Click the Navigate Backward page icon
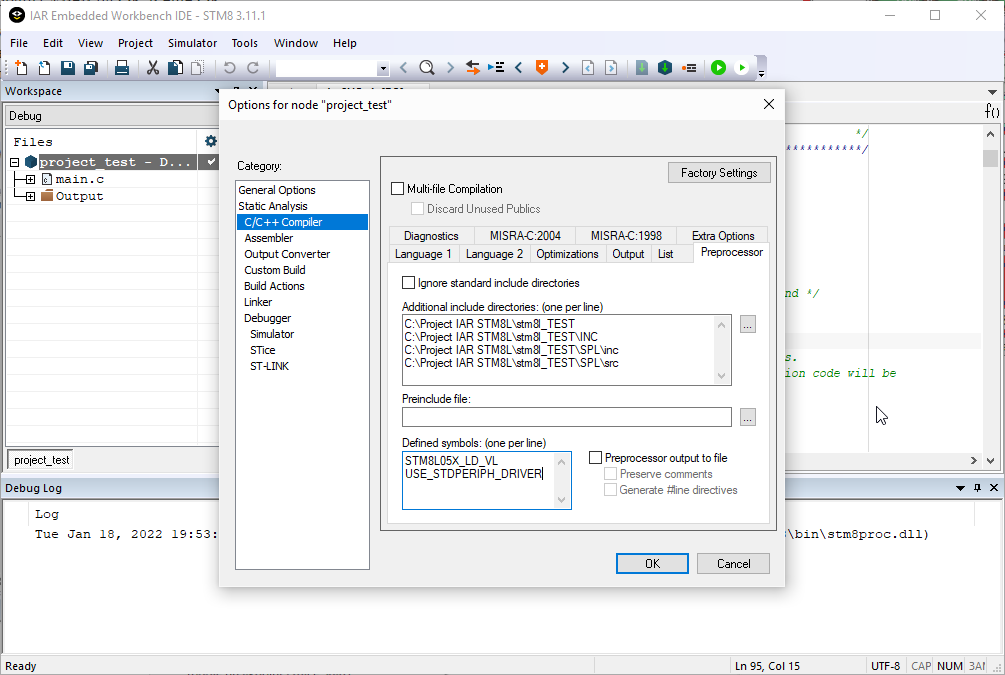 [588, 67]
